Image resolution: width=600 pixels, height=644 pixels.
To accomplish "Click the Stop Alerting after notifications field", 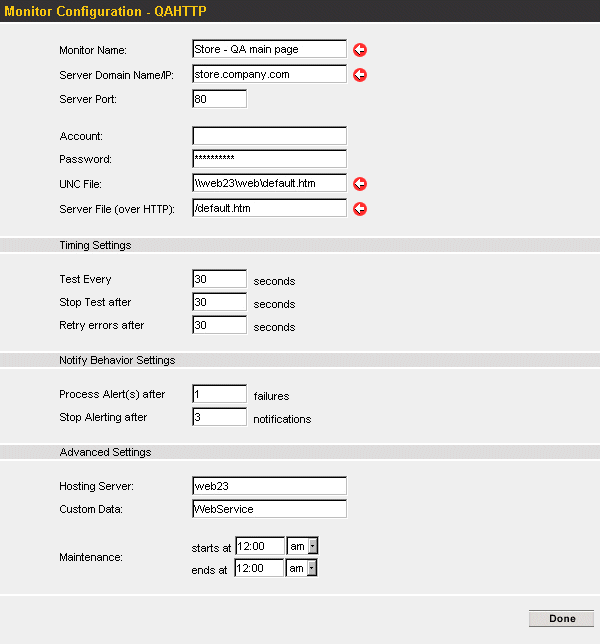I will click(x=219, y=417).
